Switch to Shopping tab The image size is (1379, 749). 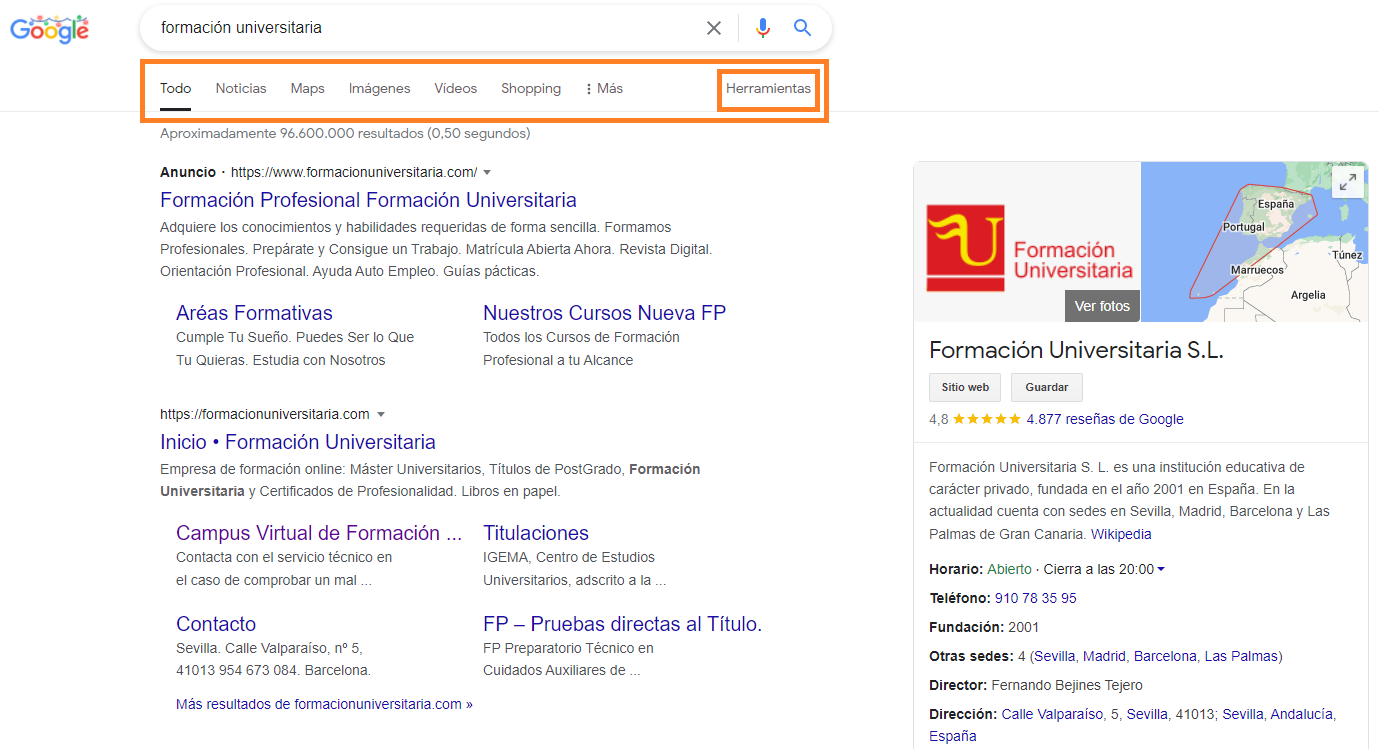[x=531, y=88]
